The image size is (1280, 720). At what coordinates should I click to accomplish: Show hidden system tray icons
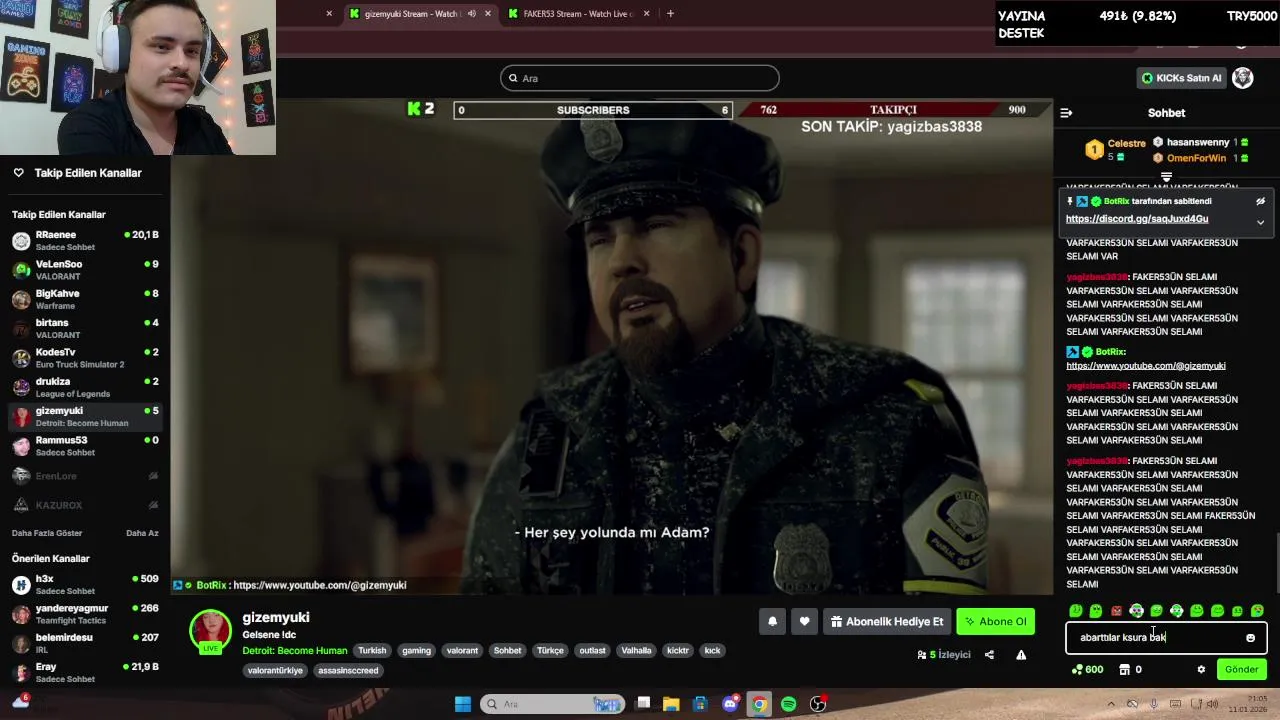coord(1111,704)
